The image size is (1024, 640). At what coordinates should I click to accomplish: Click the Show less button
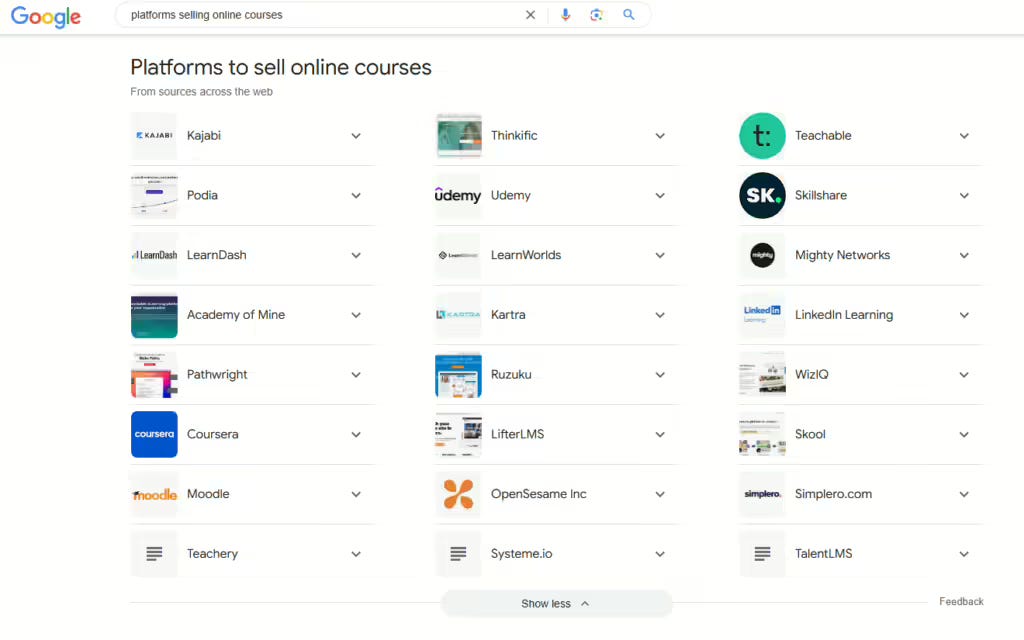[x=556, y=603]
